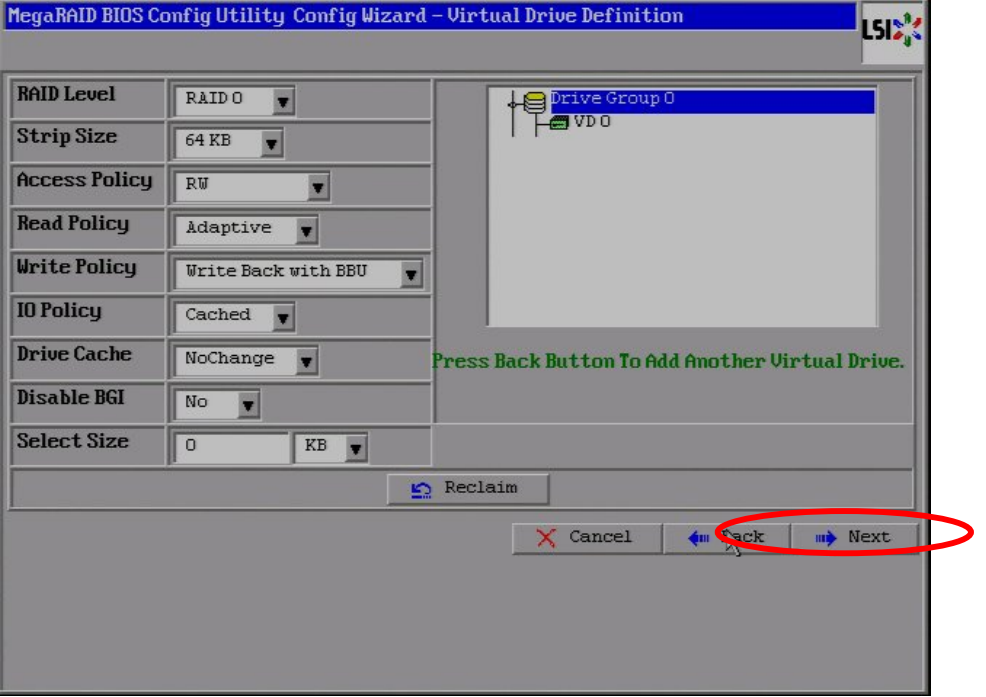The width and height of the screenshot is (986, 697).
Task: Select Drive Group 0 in the tree
Action: click(x=612, y=100)
